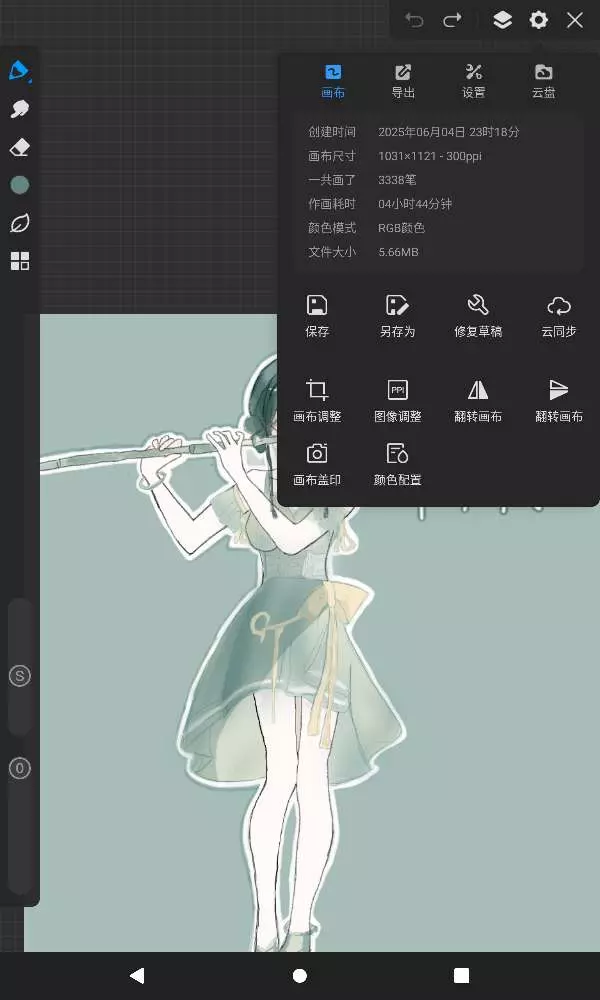This screenshot has height=1000, width=600.
Task: Undo the last stroke
Action: coord(414,20)
